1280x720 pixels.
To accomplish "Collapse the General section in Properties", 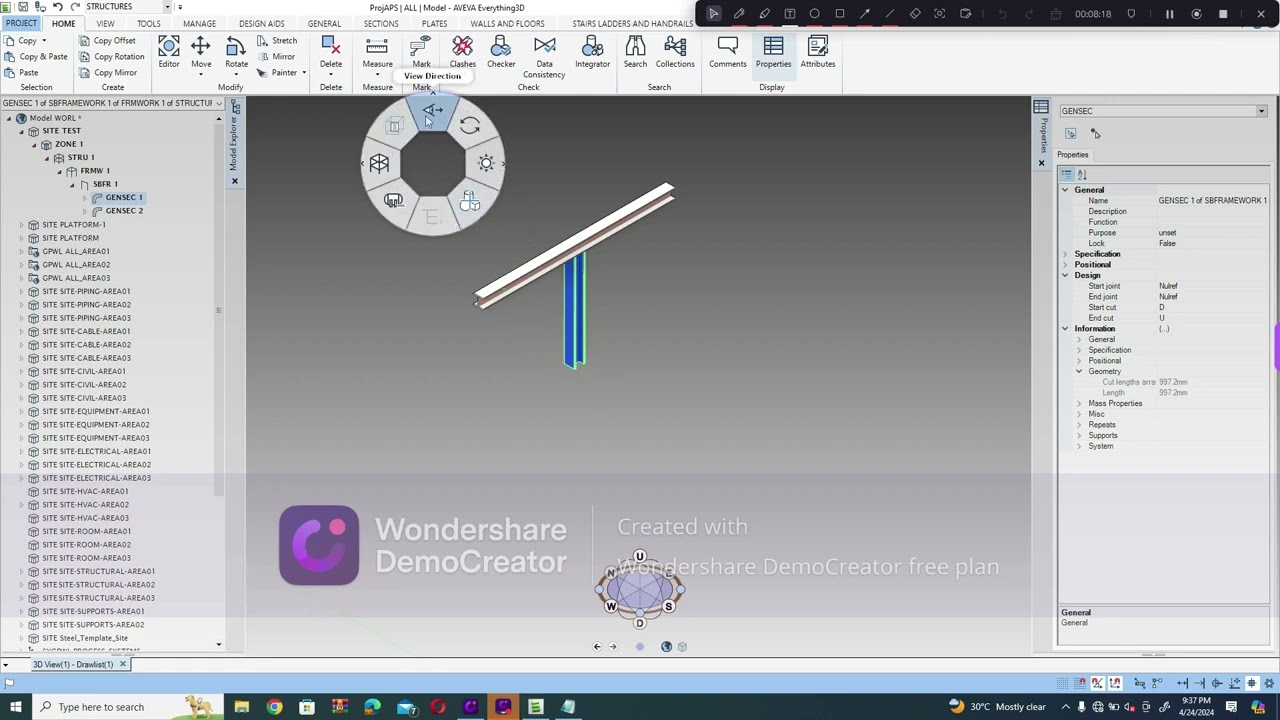I will pos(1065,190).
